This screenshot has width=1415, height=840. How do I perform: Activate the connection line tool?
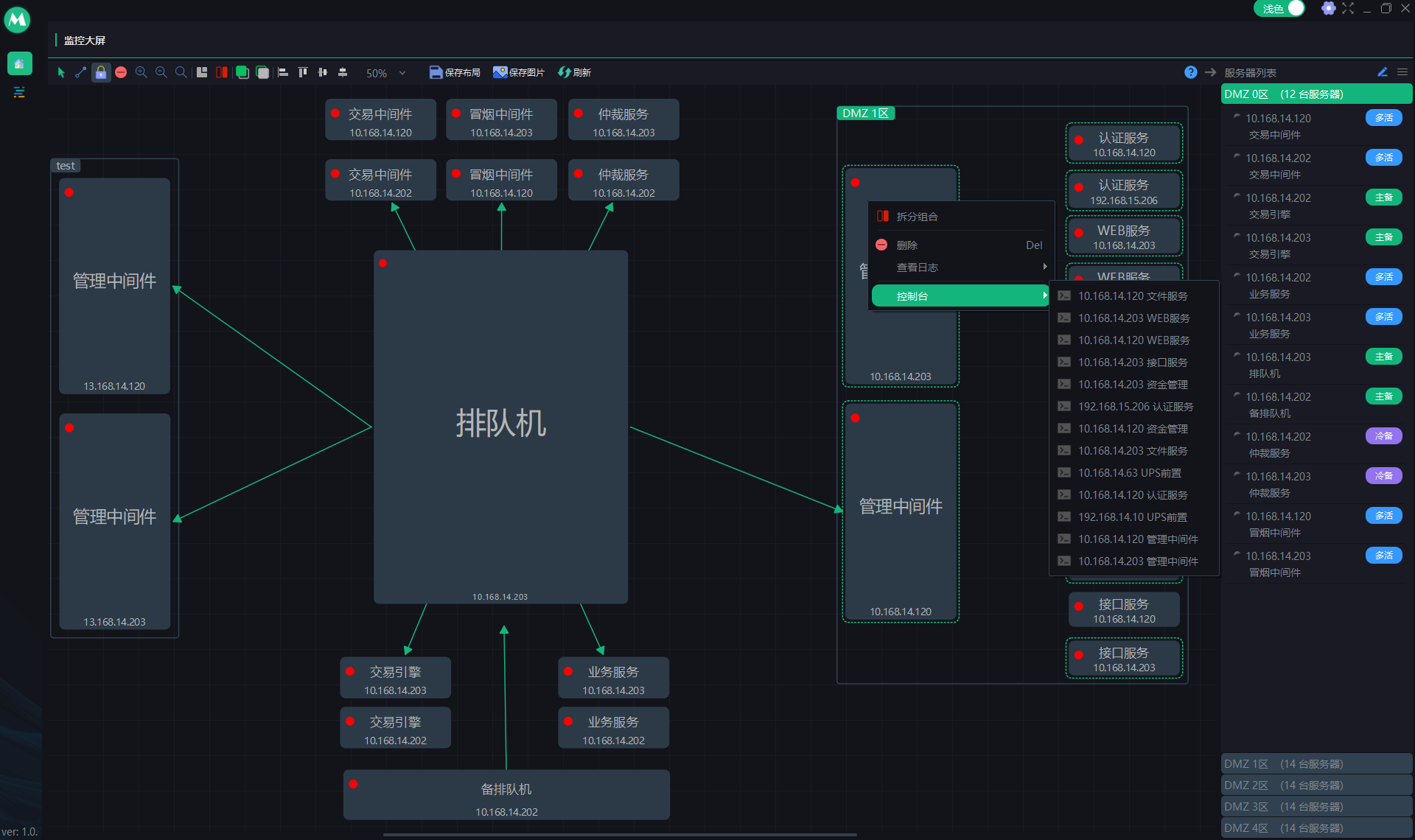(x=81, y=72)
